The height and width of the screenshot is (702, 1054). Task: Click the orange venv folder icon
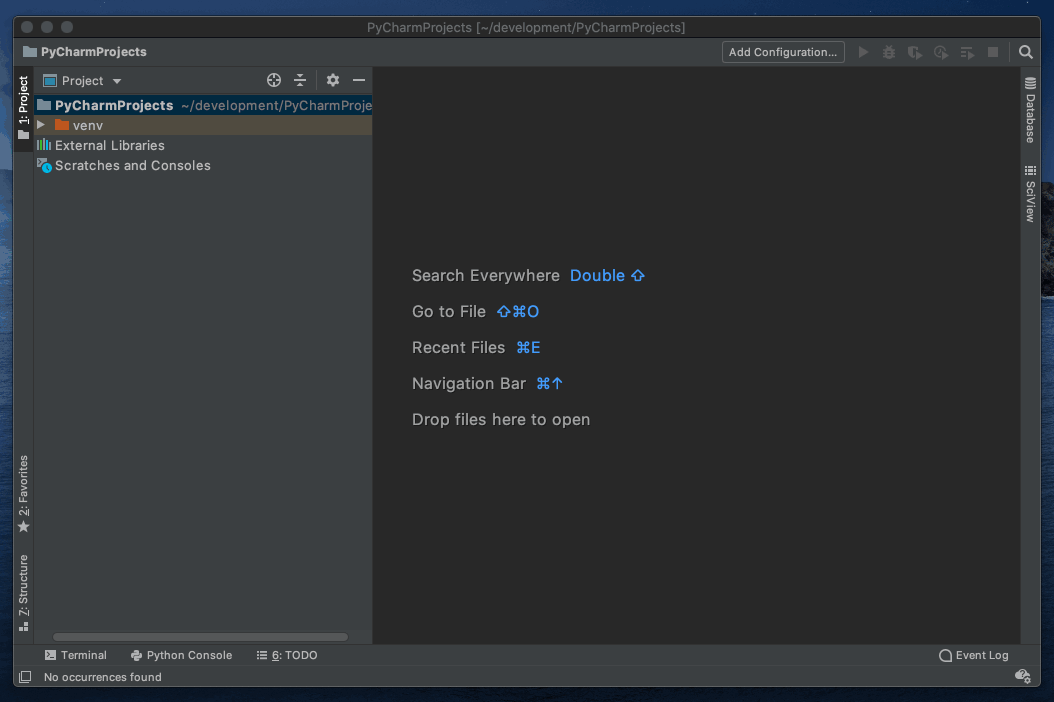click(x=62, y=125)
